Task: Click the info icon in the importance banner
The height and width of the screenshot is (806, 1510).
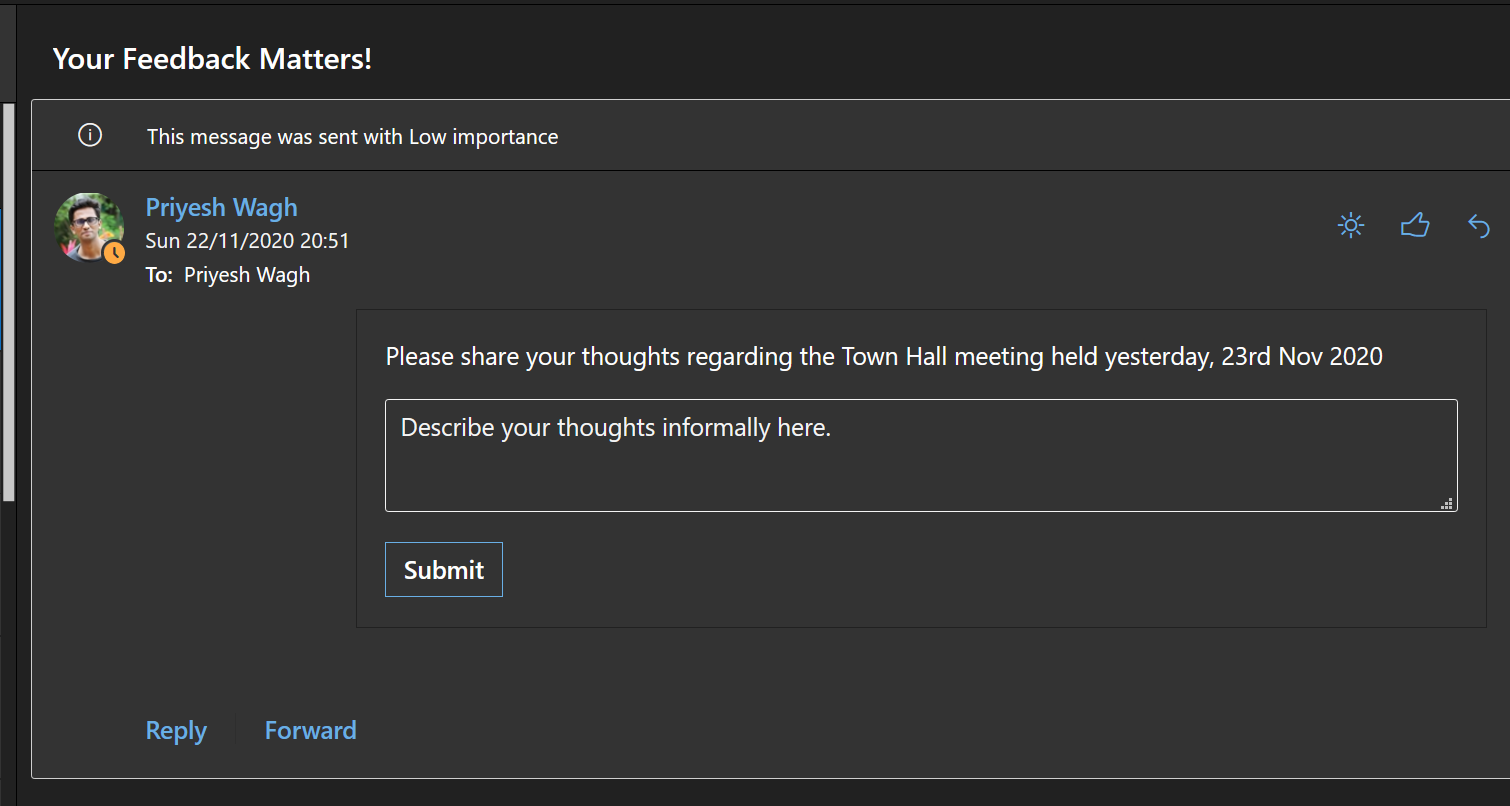Action: tap(90, 135)
